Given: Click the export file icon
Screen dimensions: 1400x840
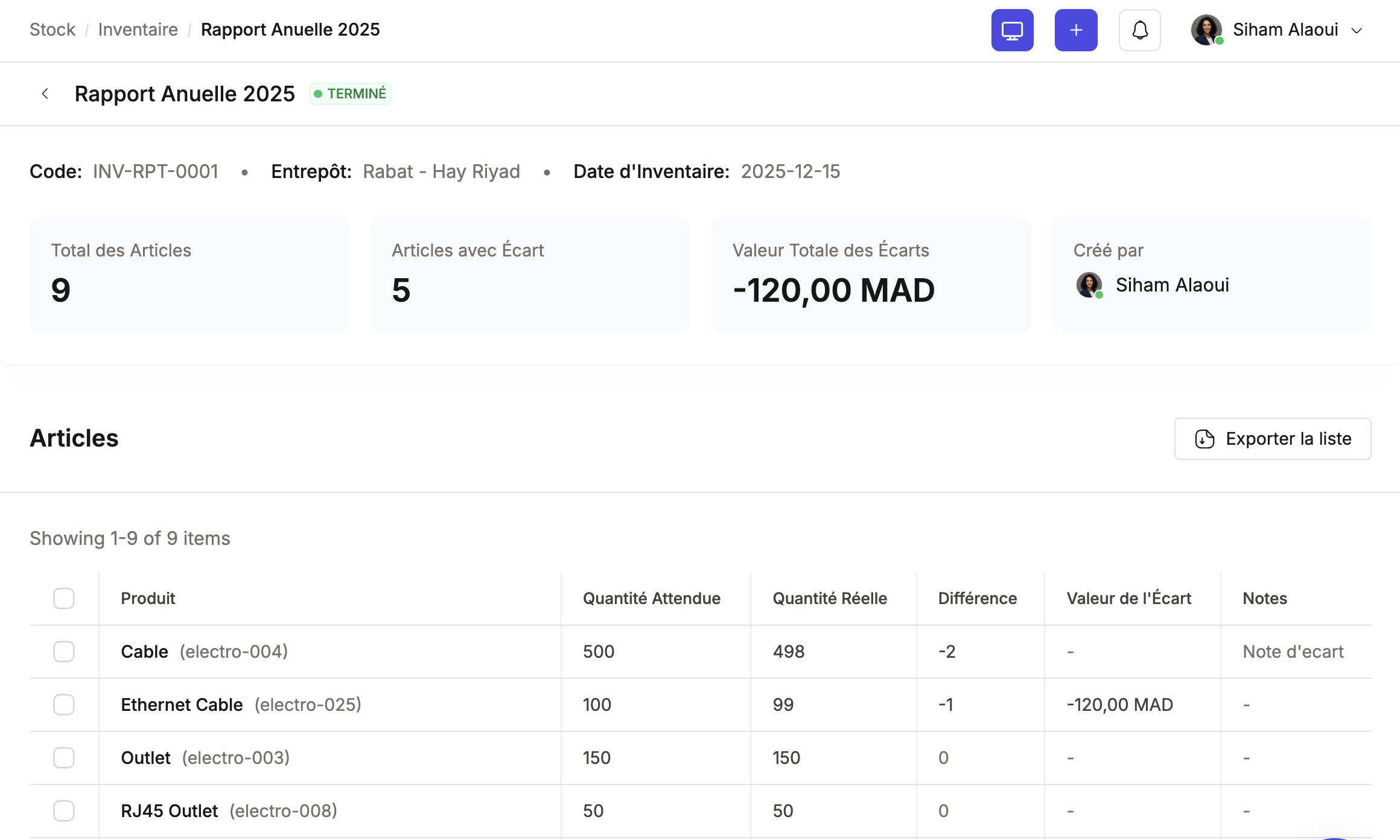Looking at the screenshot, I should click(x=1204, y=439).
